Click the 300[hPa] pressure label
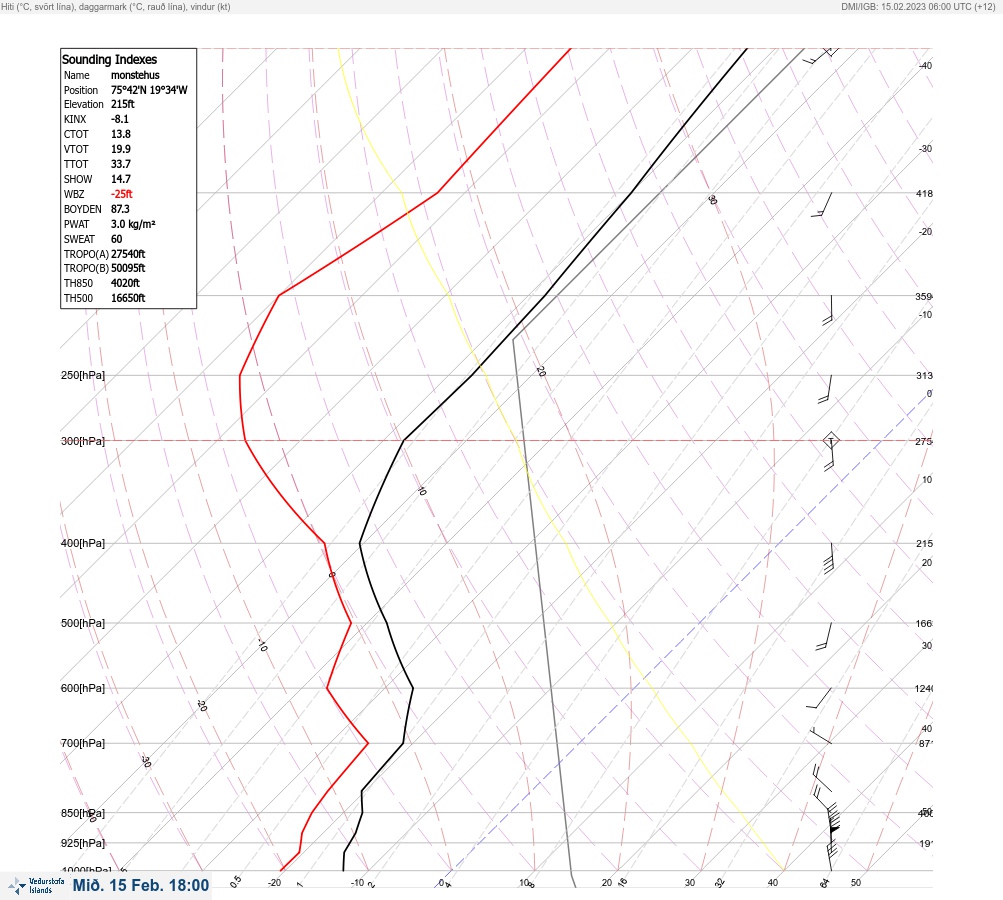This screenshot has width=1003, height=900. pos(83,441)
